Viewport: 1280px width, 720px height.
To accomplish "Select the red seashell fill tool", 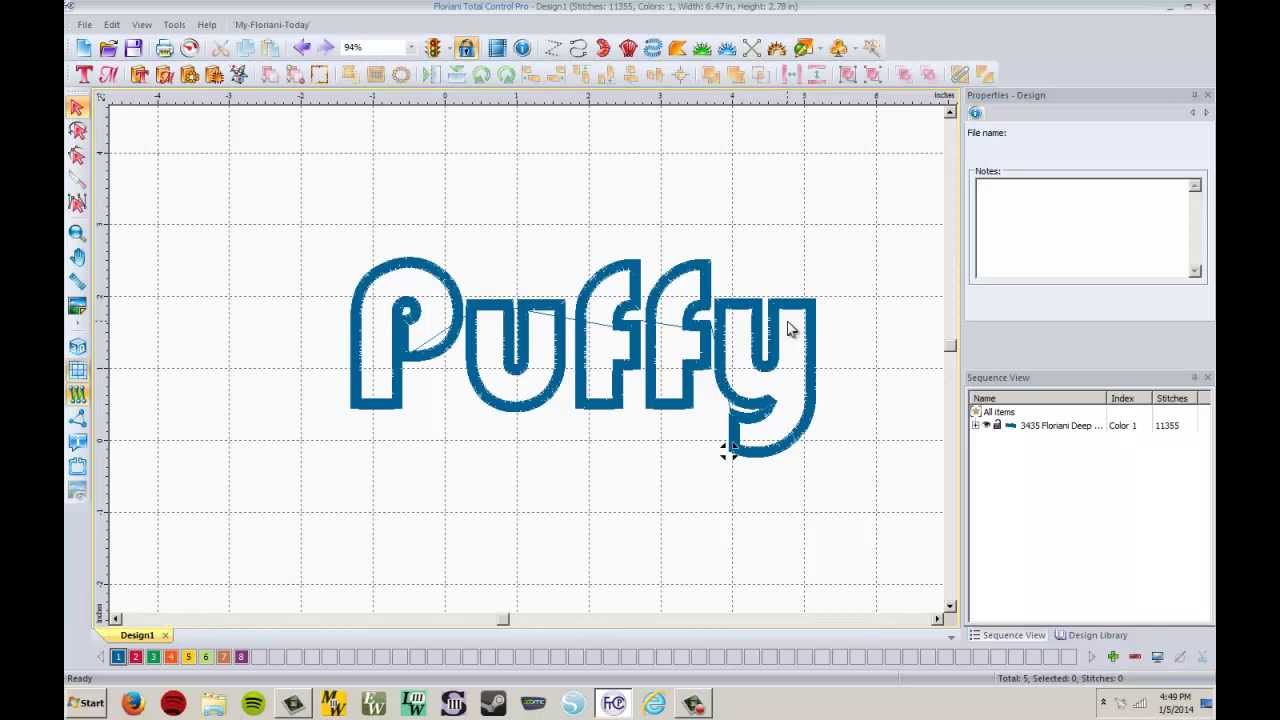I will pyautogui.click(x=628, y=48).
